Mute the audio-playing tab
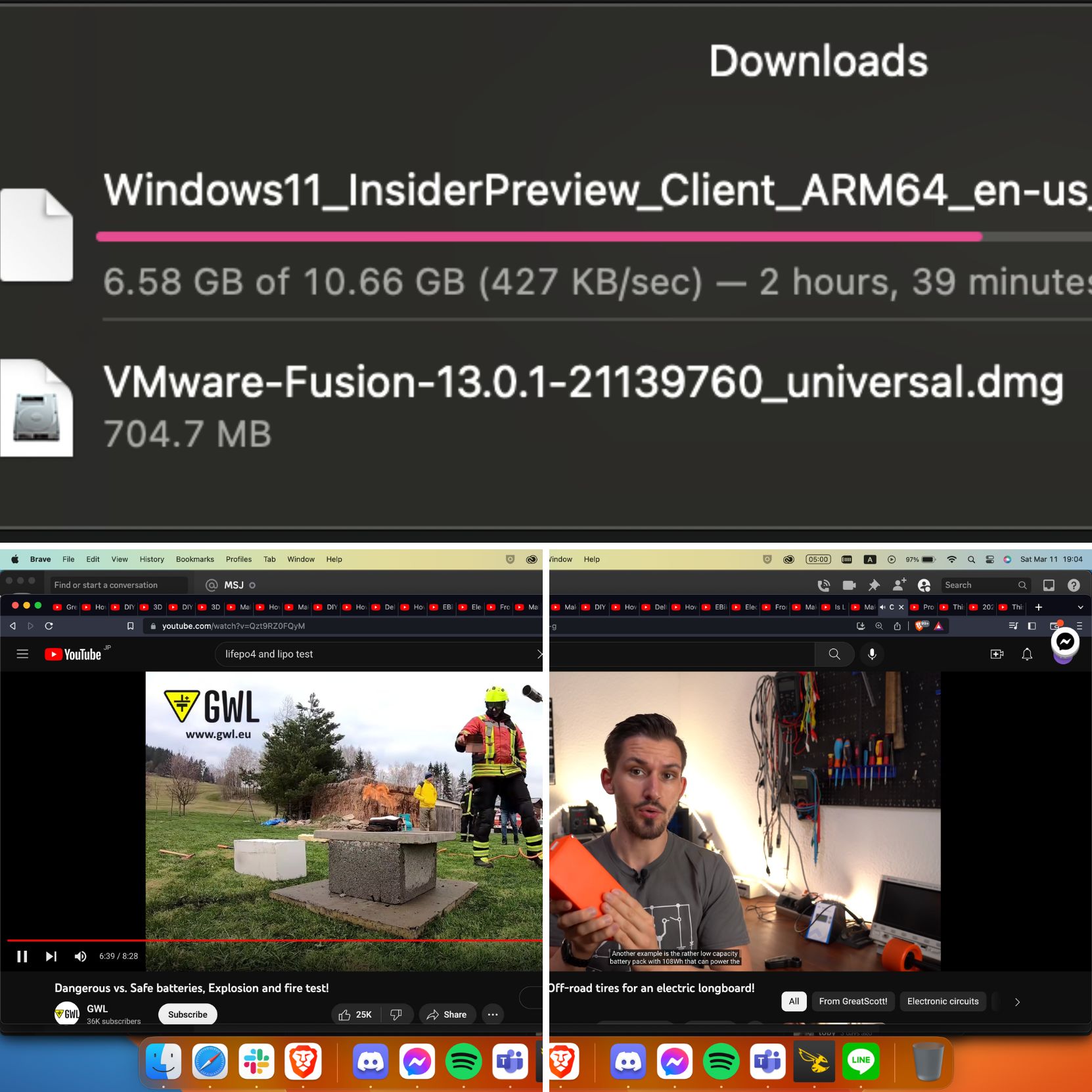The width and height of the screenshot is (1092, 1092). [882, 607]
